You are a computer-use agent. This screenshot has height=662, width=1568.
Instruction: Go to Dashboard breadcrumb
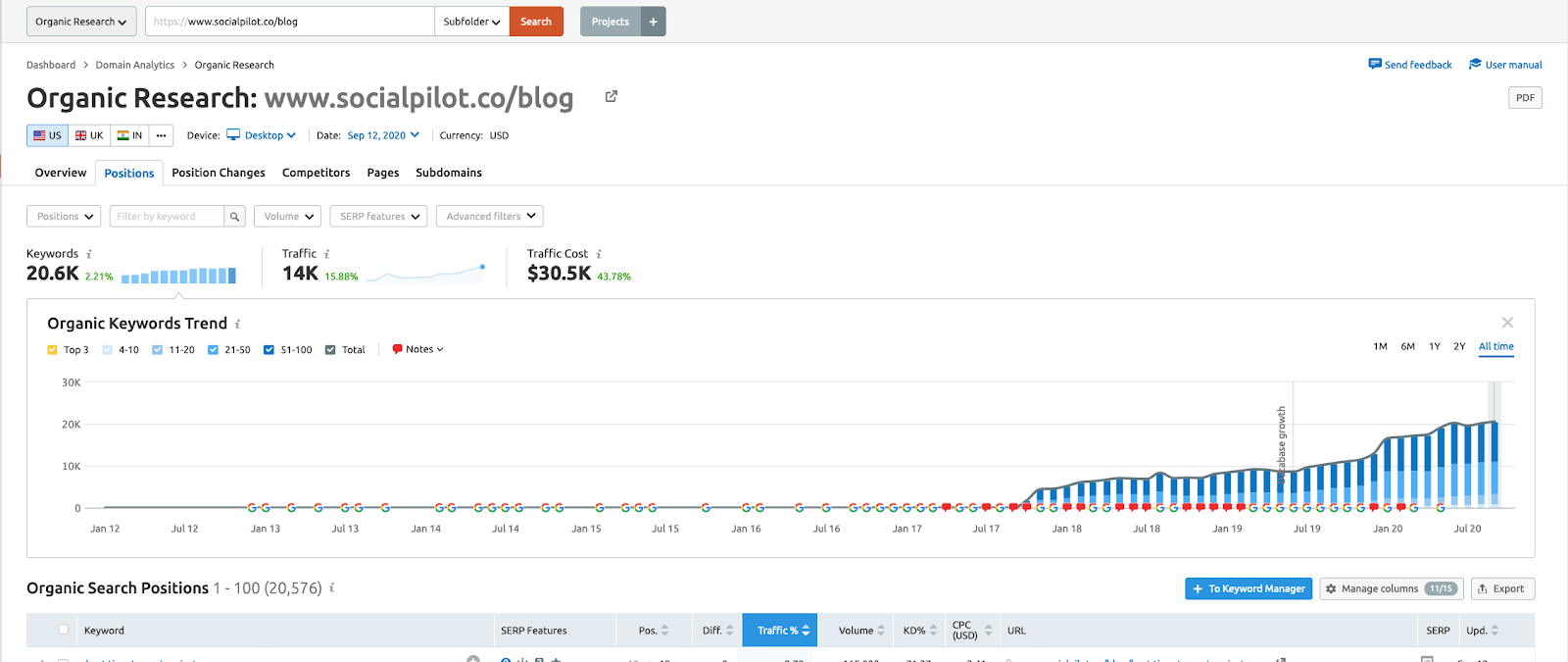pos(51,65)
